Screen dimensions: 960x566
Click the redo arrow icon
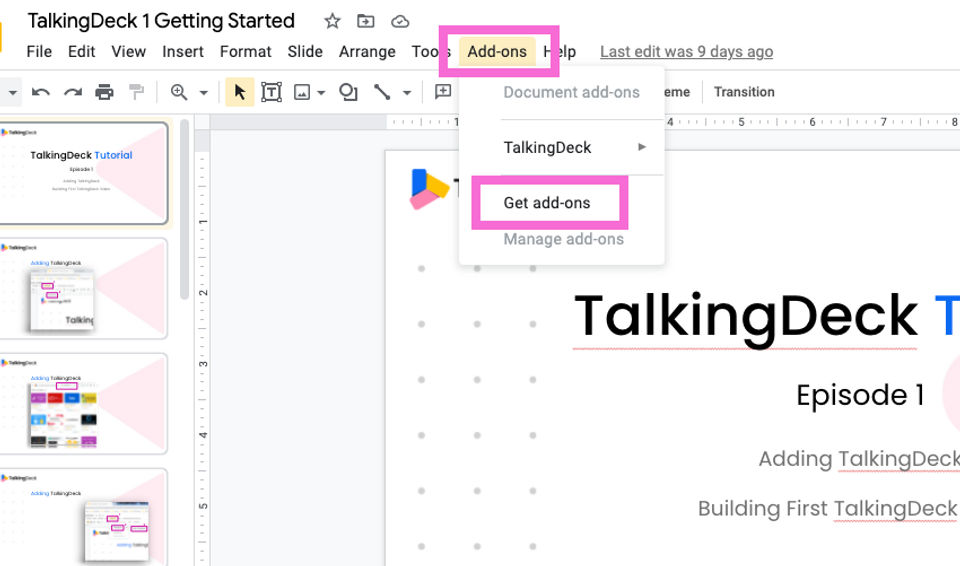click(x=73, y=92)
